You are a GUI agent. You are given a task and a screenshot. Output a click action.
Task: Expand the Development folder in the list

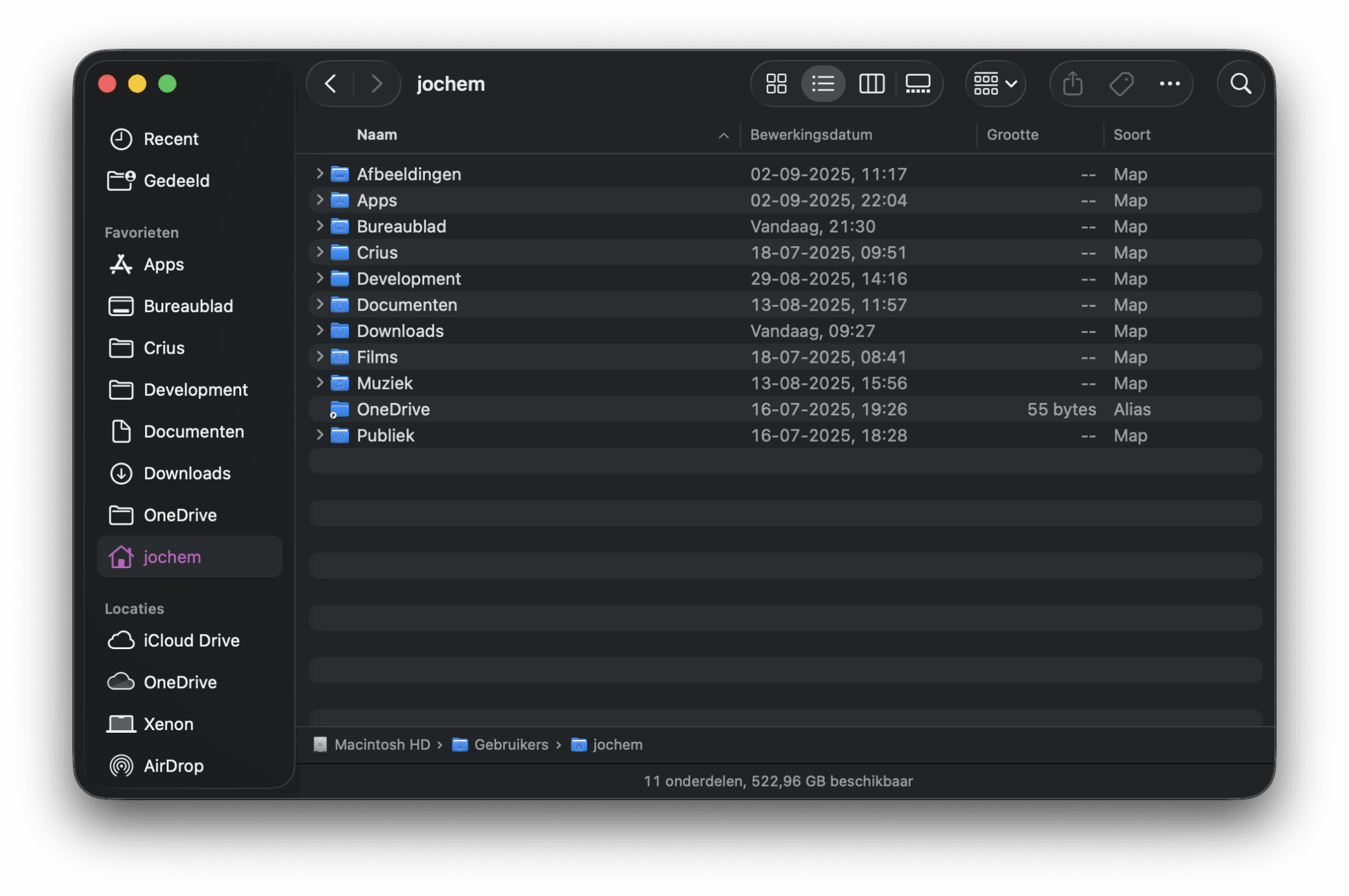(x=319, y=278)
